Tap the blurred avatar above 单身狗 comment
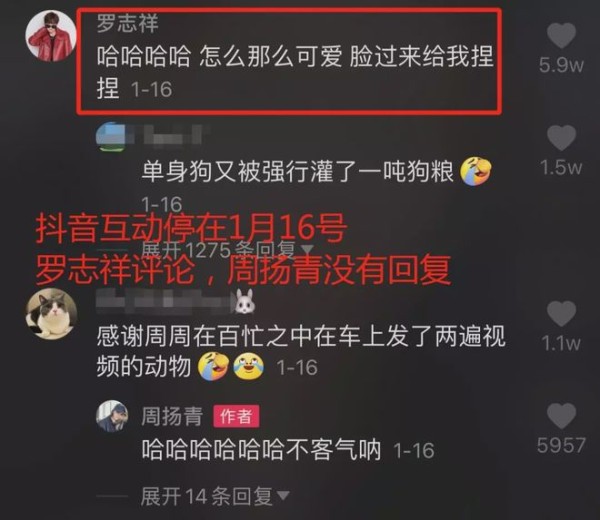 111,137
